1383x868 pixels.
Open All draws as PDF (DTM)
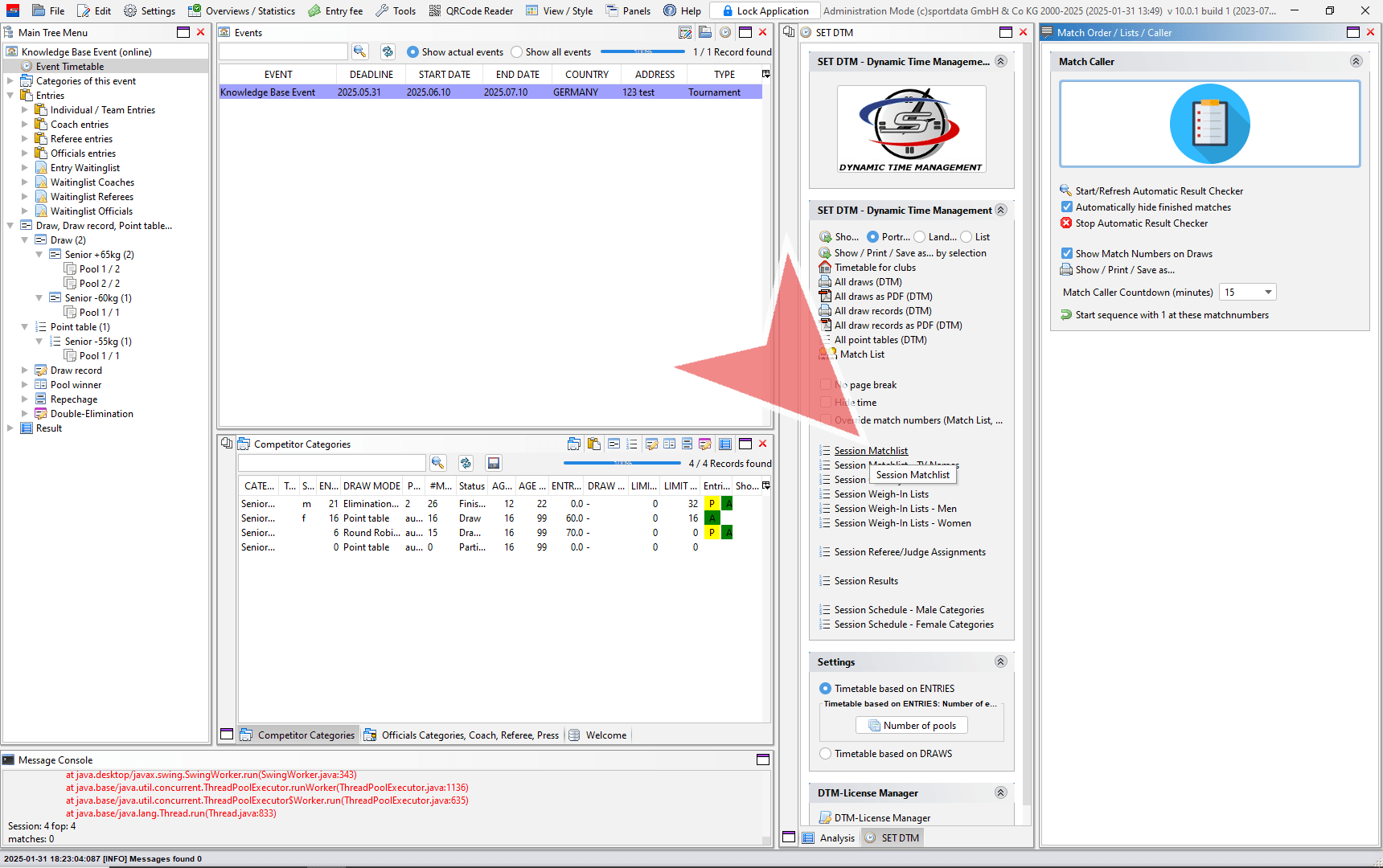[883, 297]
